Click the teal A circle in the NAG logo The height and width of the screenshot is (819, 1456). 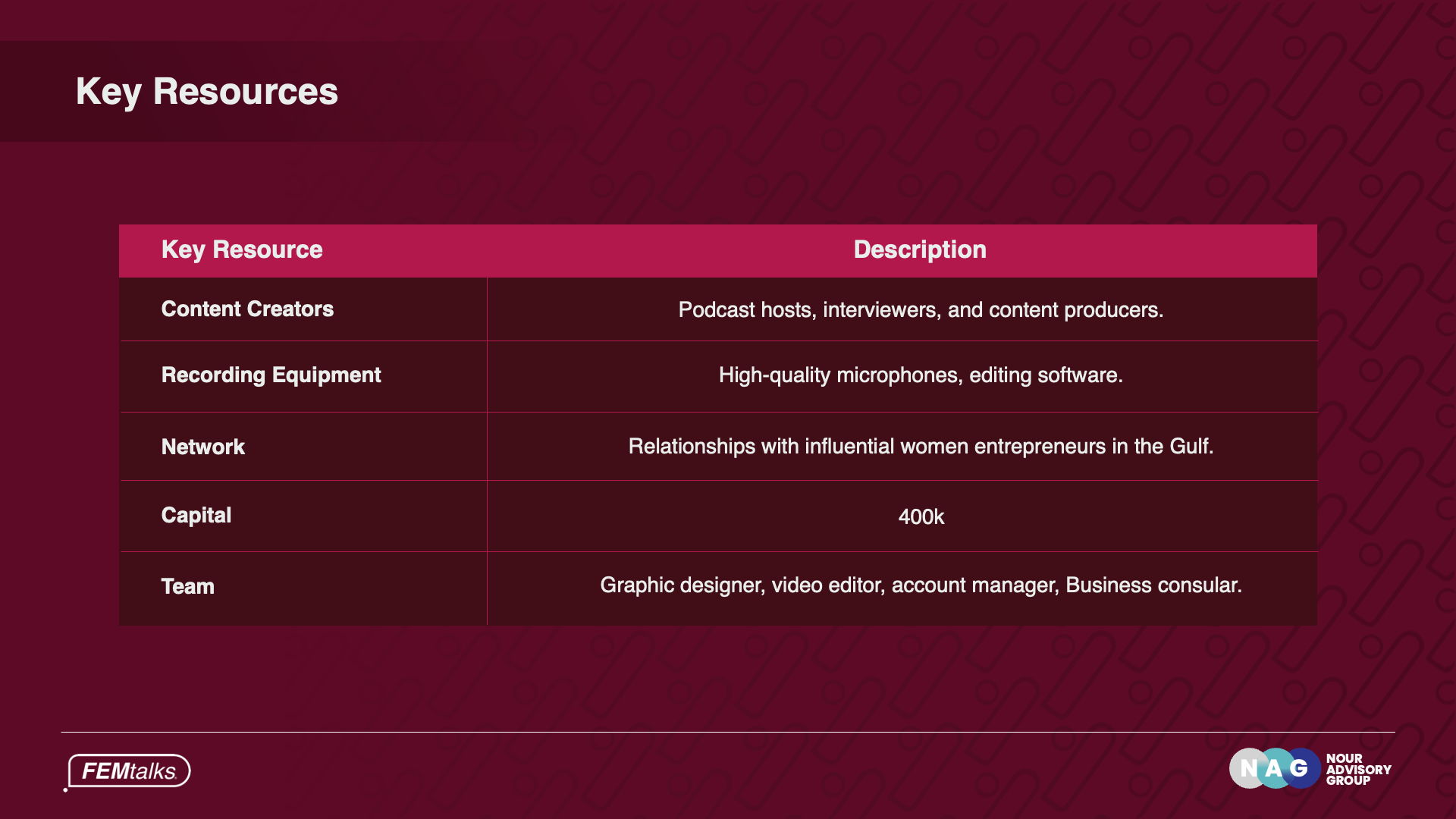pyautogui.click(x=1274, y=768)
